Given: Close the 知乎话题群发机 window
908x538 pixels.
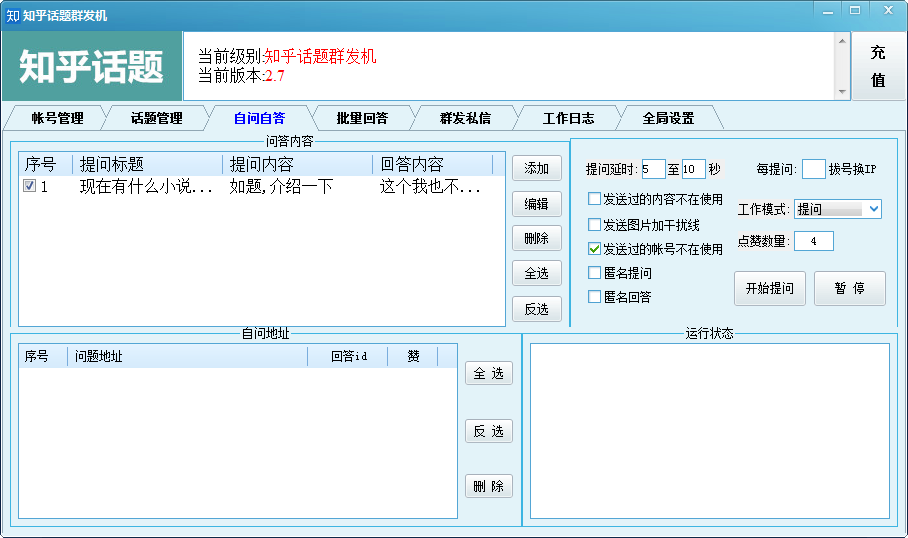Looking at the screenshot, I should click(x=888, y=11).
